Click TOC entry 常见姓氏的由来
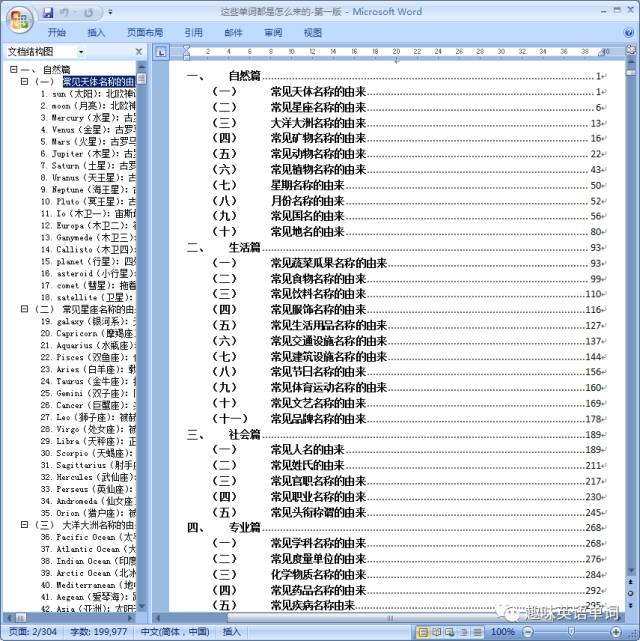Image resolution: width=640 pixels, height=641 pixels. [x=307, y=465]
